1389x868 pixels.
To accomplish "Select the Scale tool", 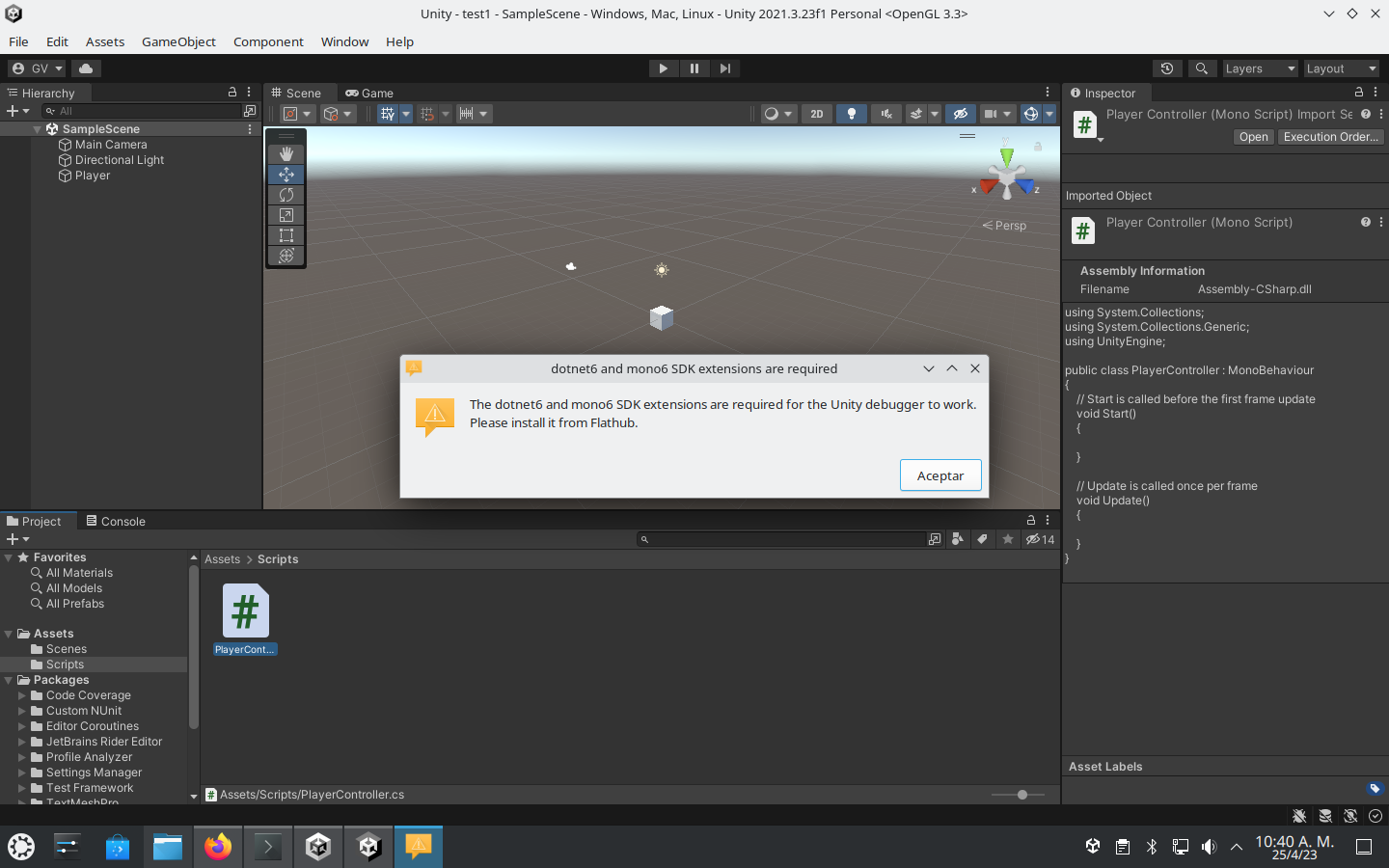I will coord(286,215).
